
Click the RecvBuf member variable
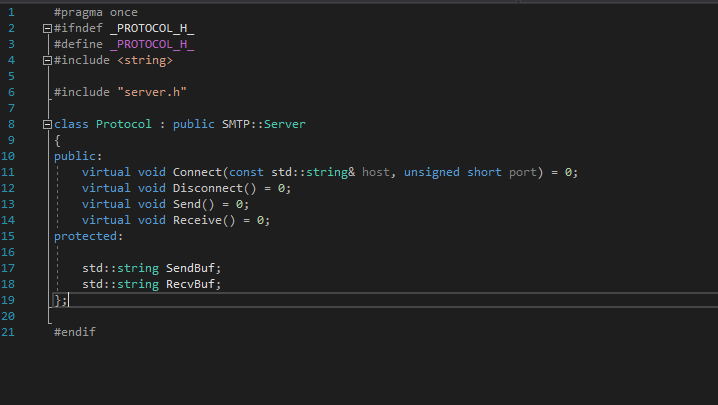point(190,284)
